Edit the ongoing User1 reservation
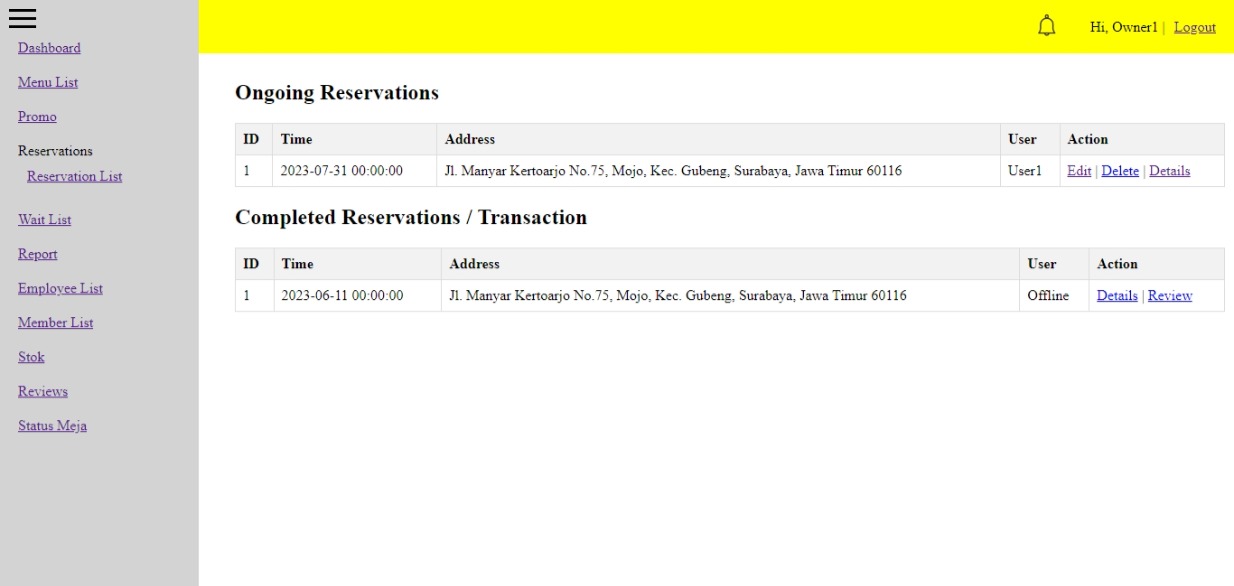 coord(1079,171)
